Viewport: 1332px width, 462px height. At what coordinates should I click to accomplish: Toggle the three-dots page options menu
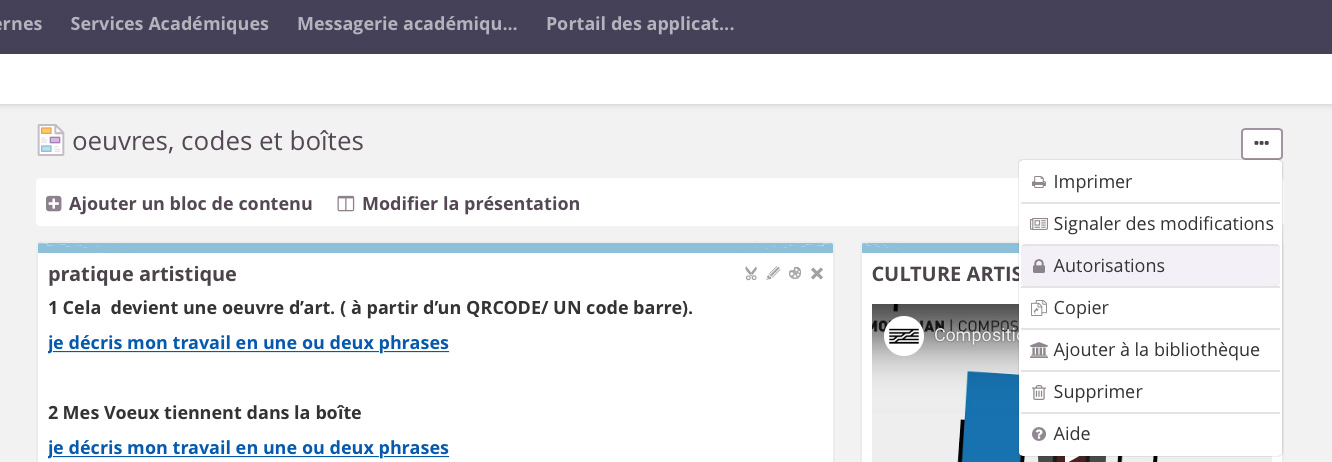[x=1261, y=144]
